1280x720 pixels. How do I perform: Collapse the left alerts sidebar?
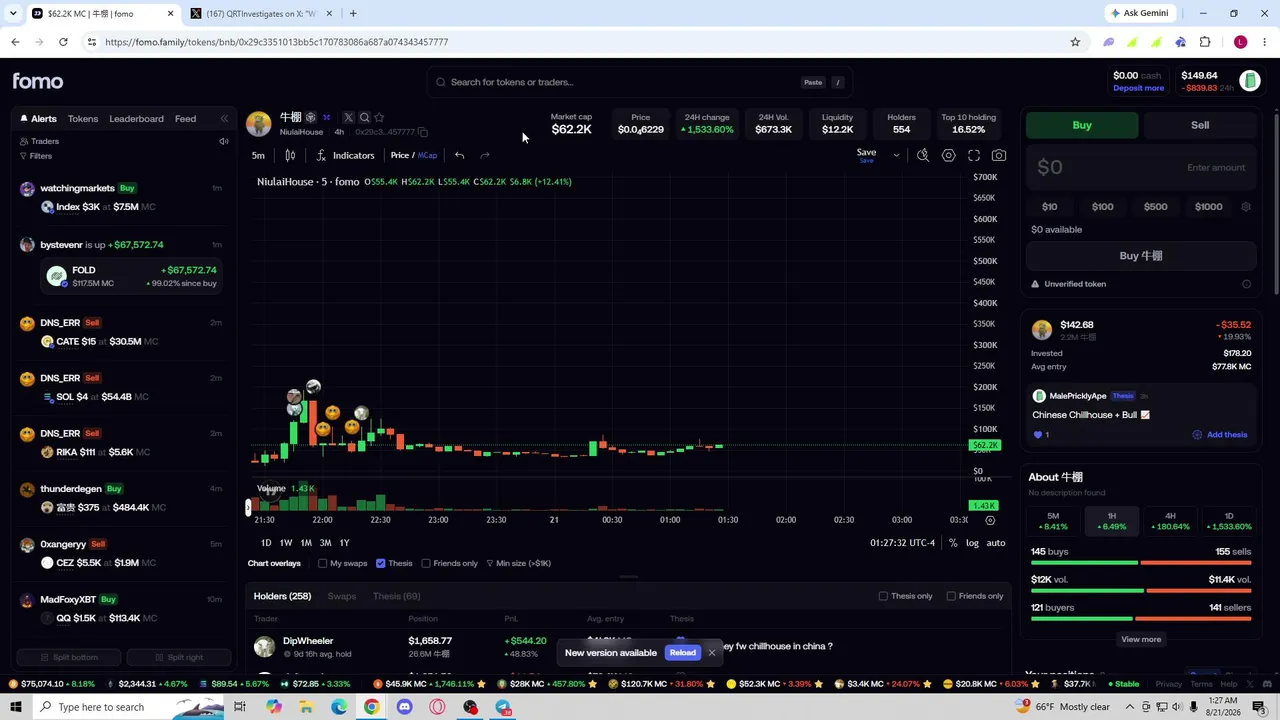(224, 119)
